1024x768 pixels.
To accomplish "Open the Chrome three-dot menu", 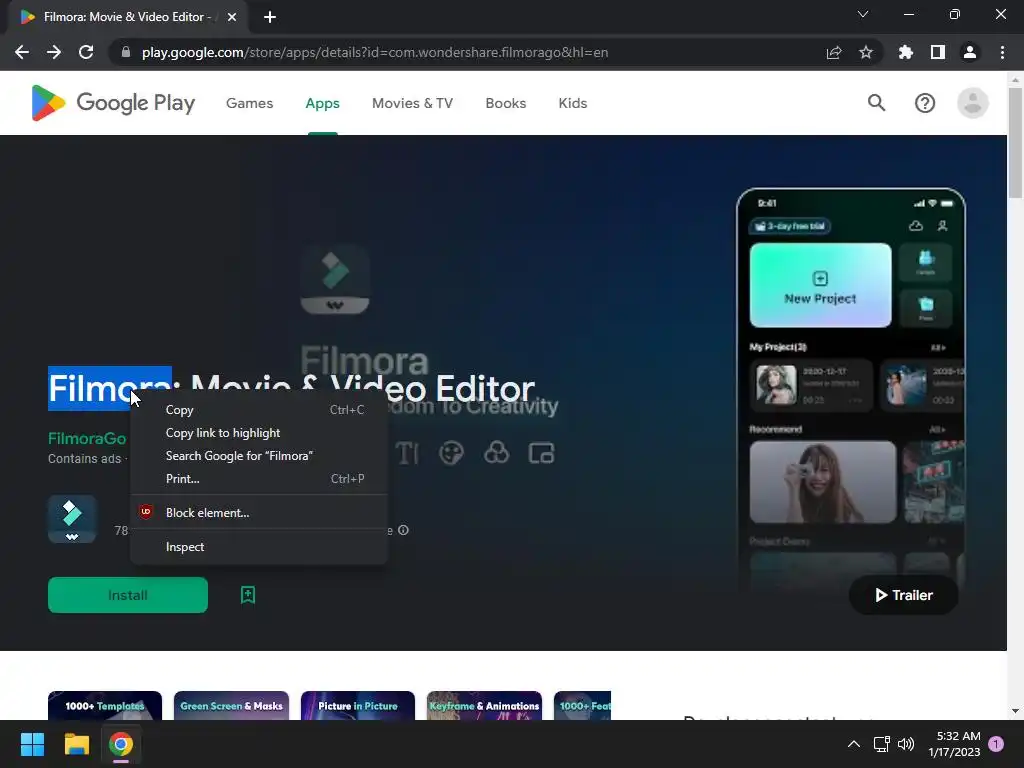I will click(1002, 52).
